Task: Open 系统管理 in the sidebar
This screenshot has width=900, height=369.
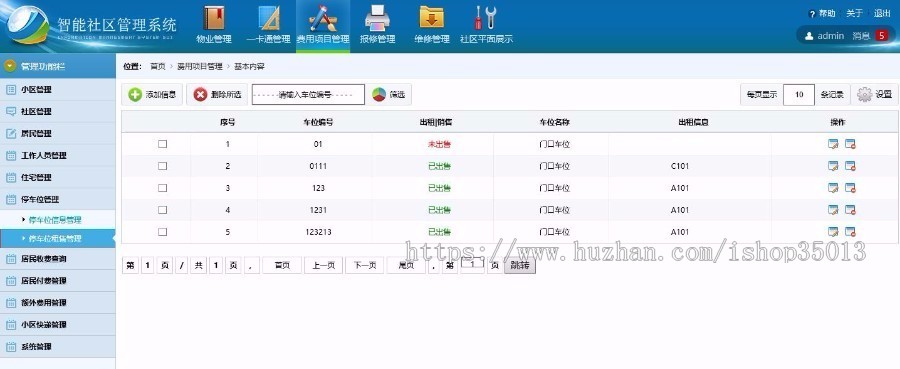Action: [x=57, y=347]
